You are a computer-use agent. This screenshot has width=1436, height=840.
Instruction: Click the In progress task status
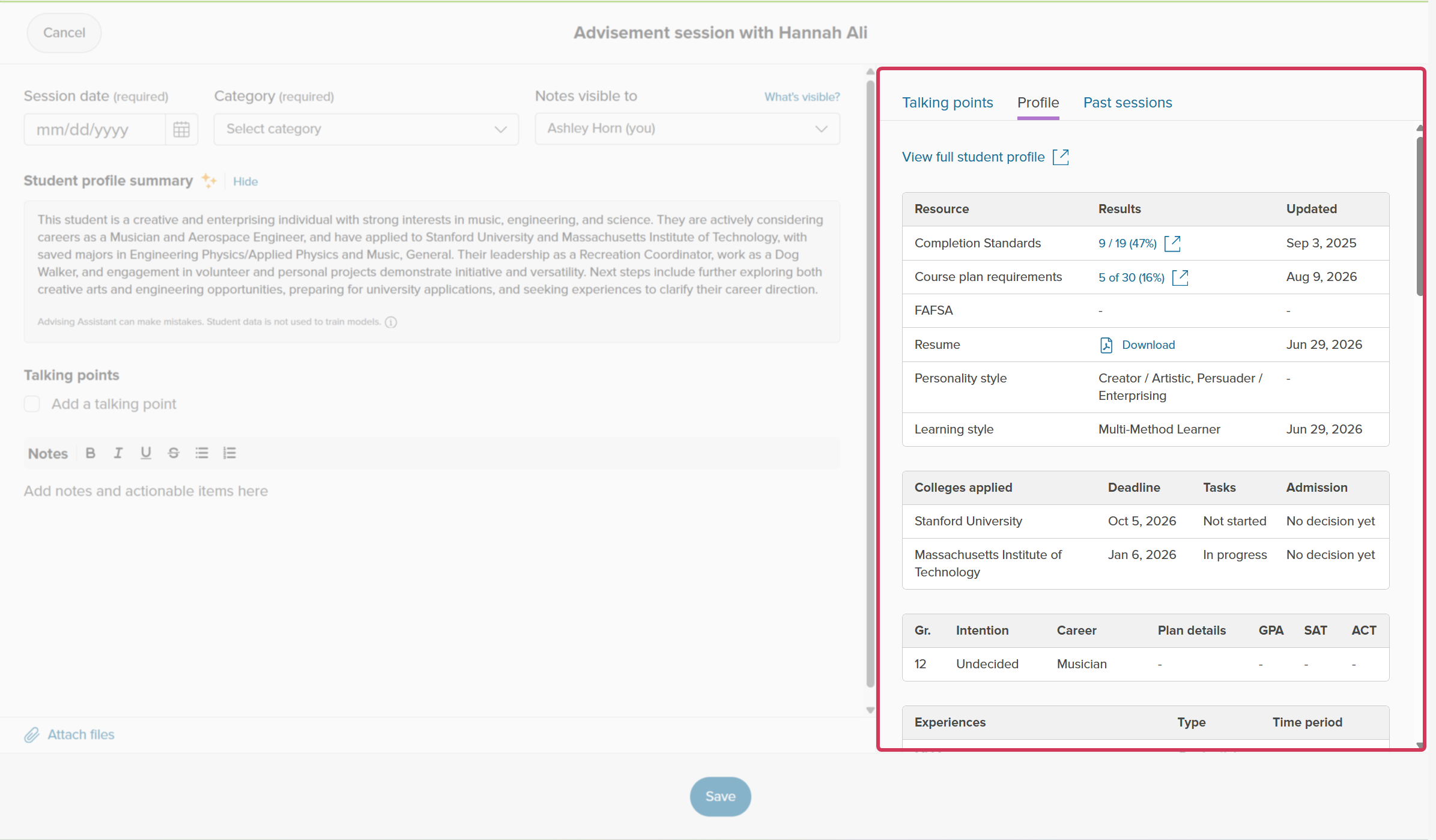[1235, 555]
